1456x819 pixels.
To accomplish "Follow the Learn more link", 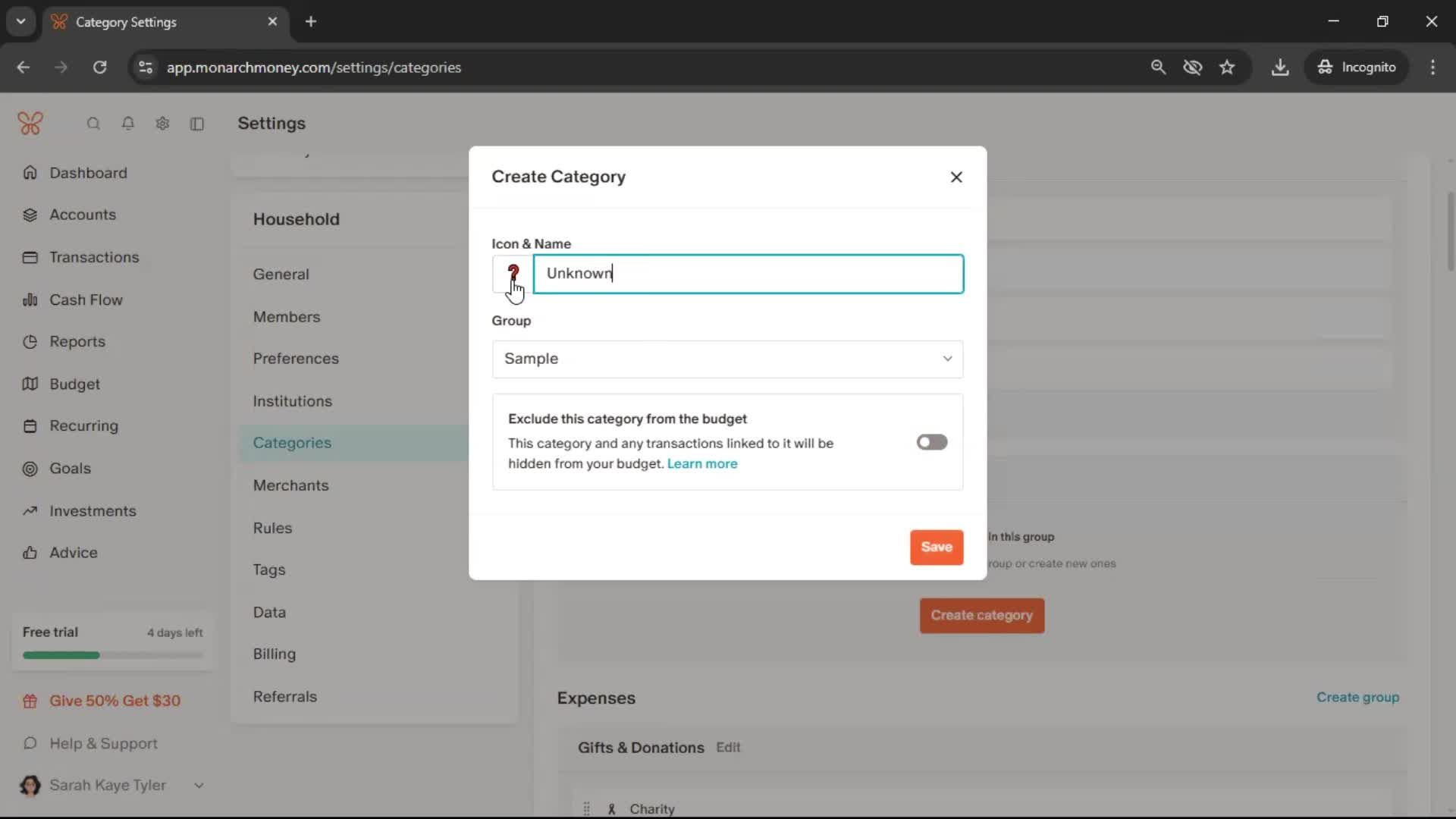I will [x=701, y=463].
